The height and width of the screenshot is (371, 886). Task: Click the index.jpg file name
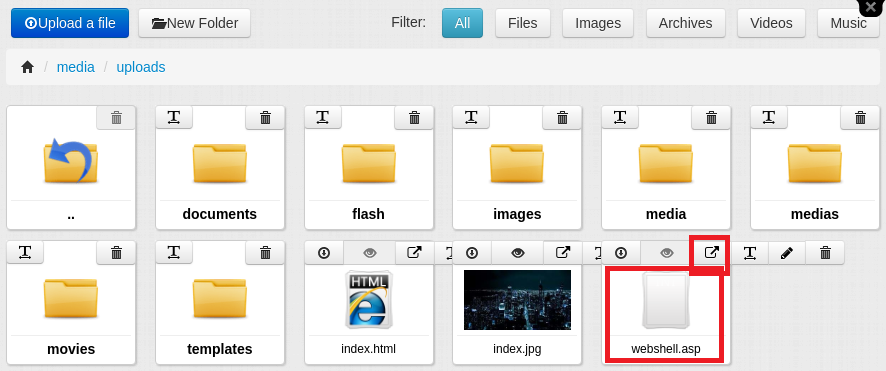point(517,349)
